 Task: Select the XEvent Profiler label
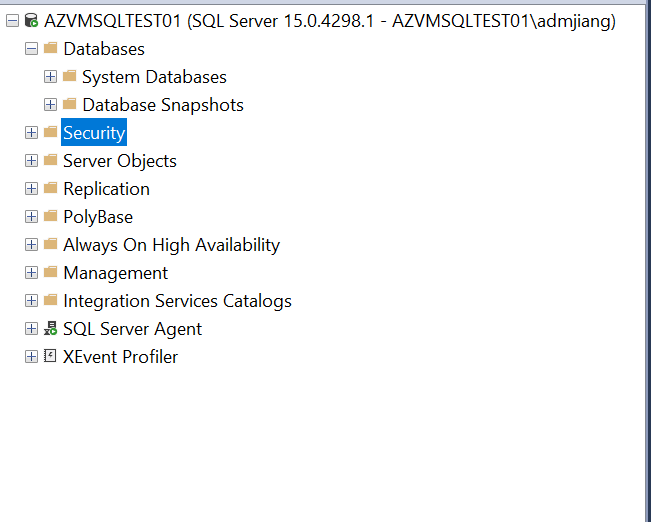[x=120, y=357]
